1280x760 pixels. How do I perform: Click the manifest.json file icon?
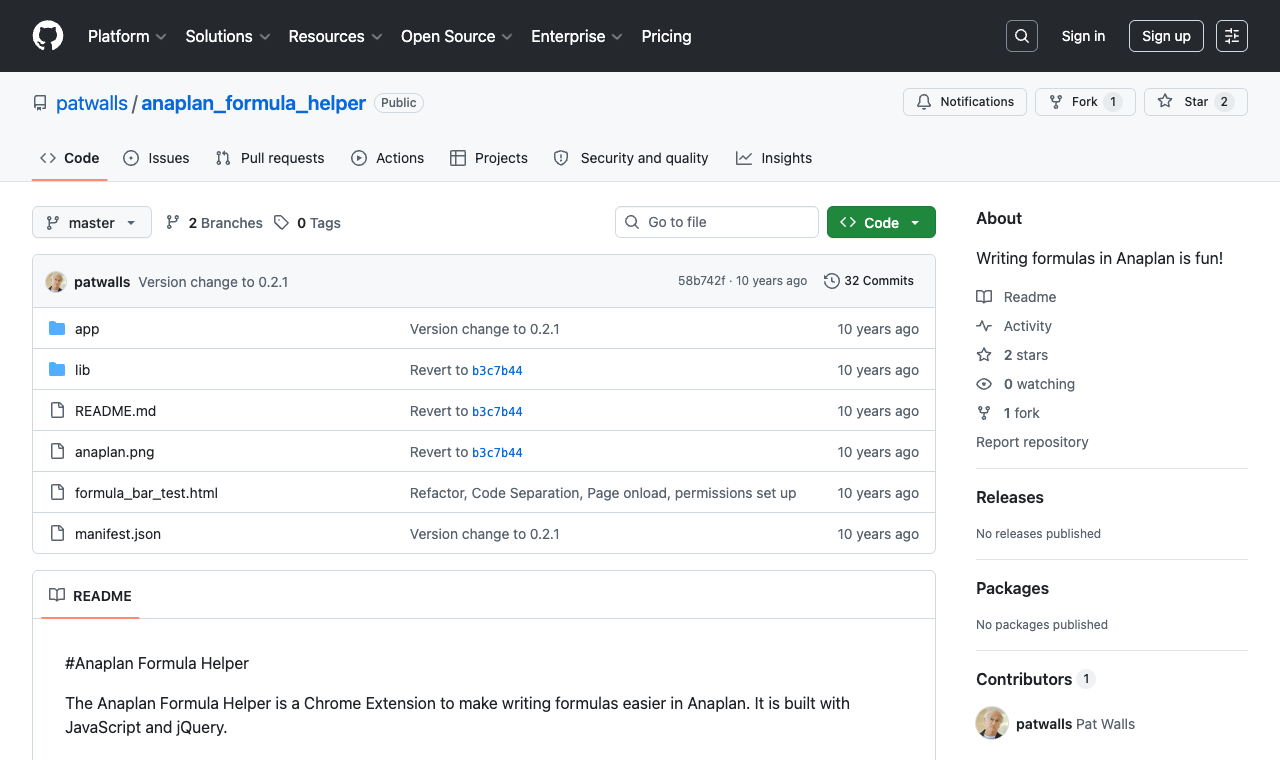click(57, 534)
